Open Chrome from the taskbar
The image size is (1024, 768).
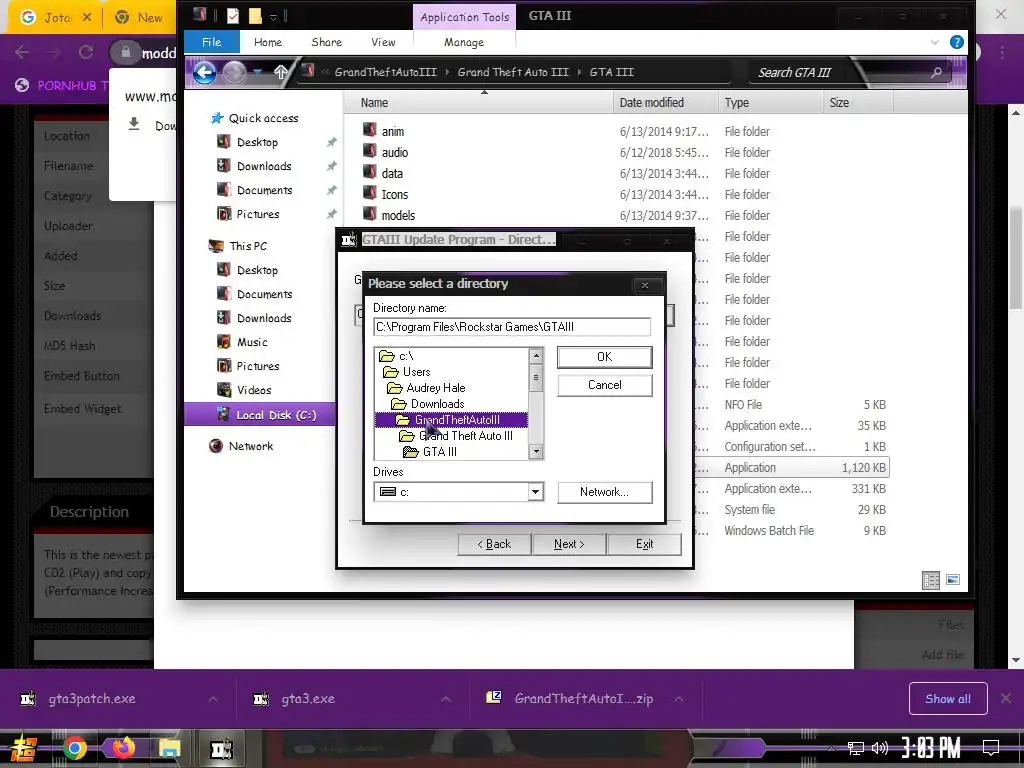click(x=74, y=748)
